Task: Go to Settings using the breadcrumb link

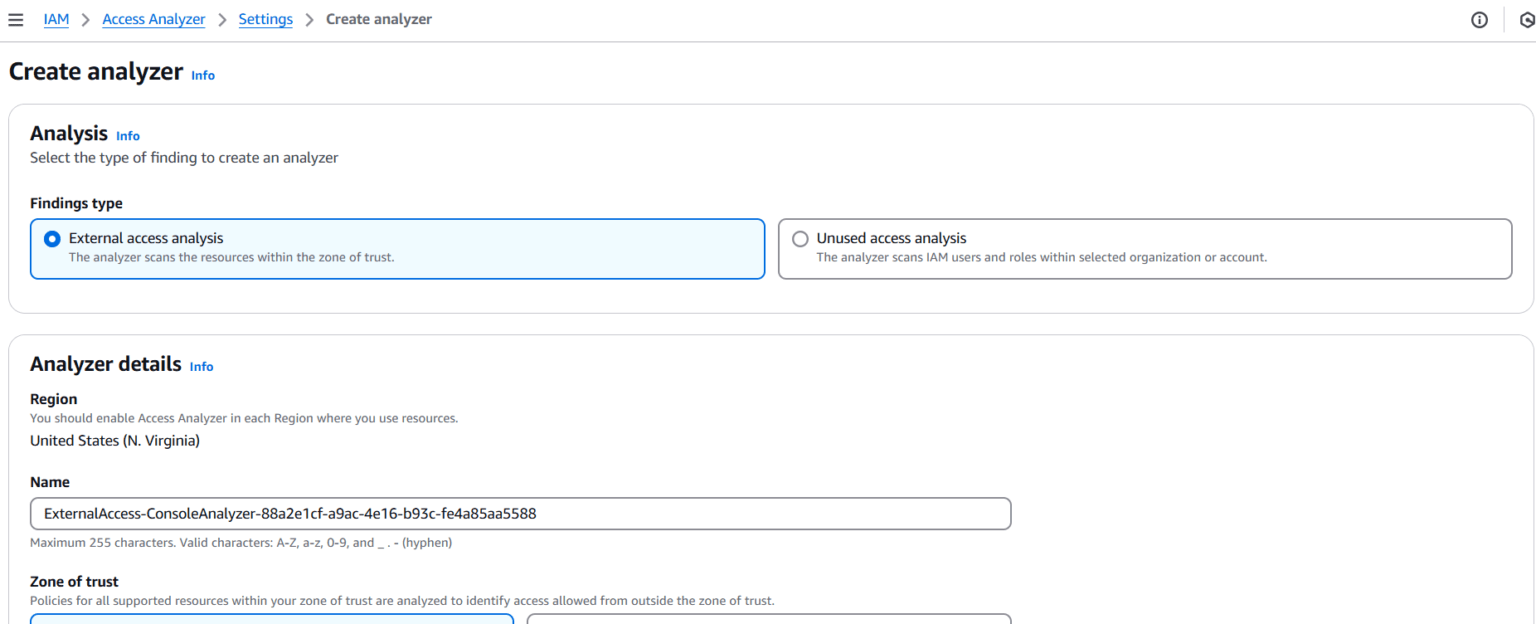Action: click(265, 19)
